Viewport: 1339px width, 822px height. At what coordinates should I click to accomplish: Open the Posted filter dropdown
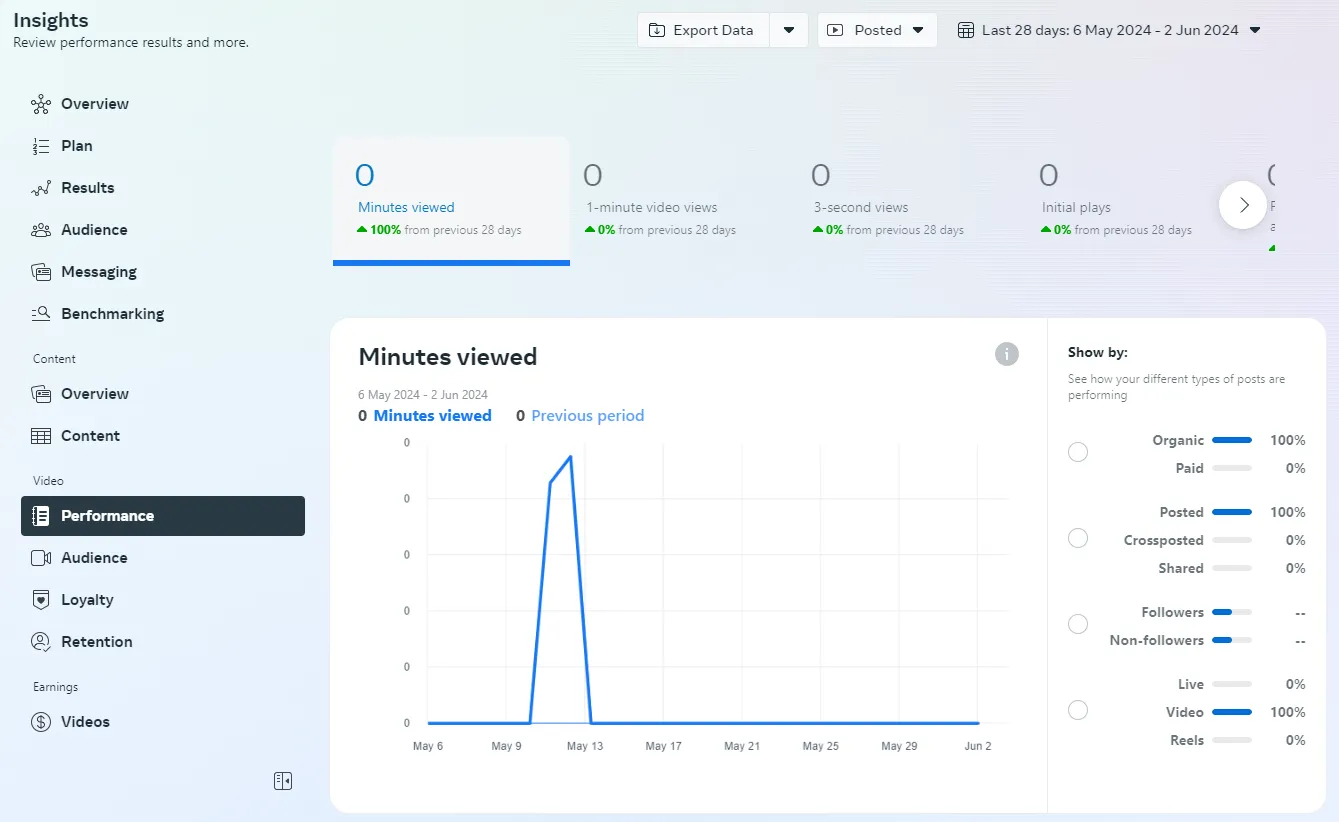(877, 30)
